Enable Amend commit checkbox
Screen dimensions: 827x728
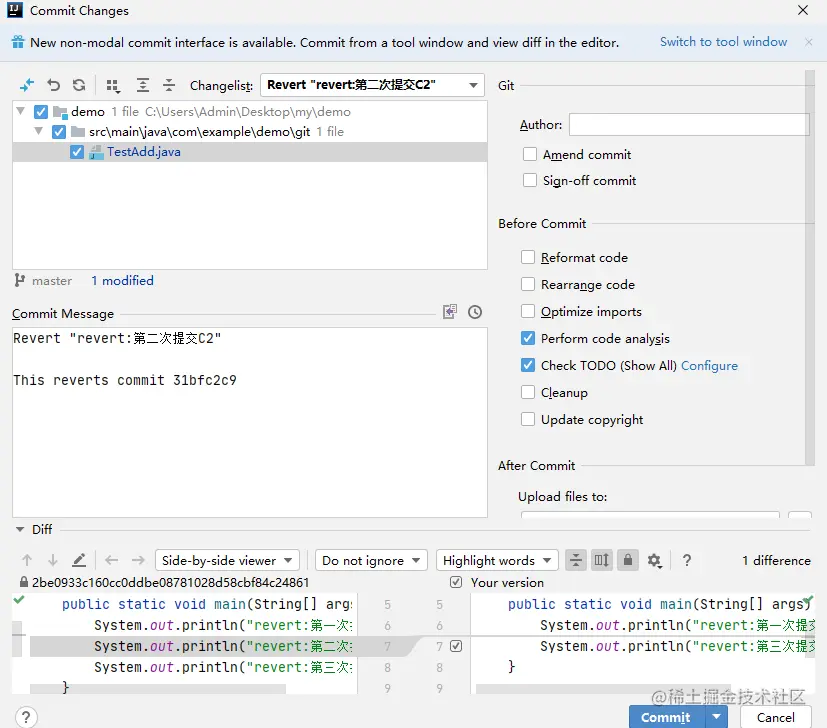click(530, 154)
